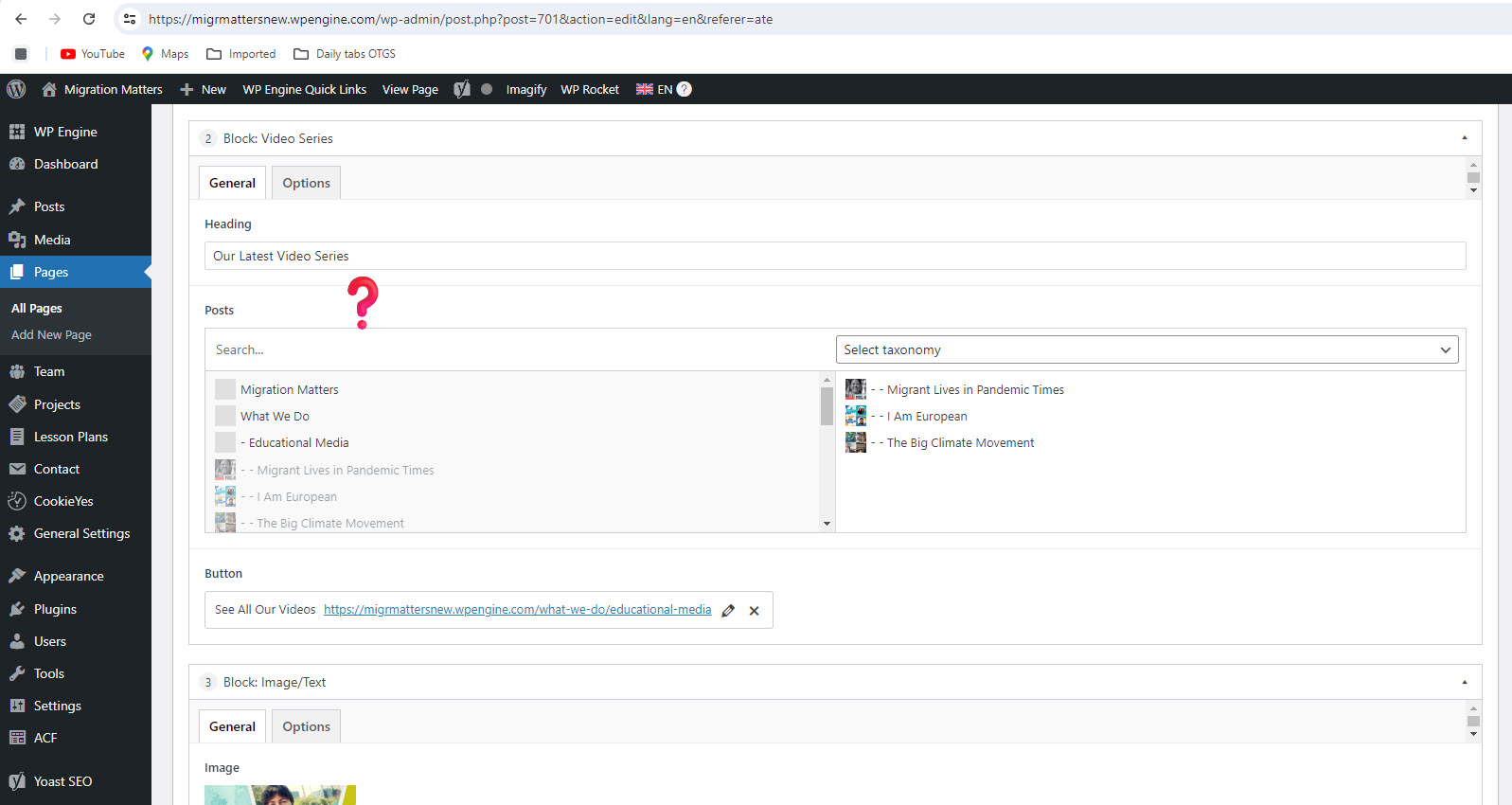
Task: Click the WordPress logo in admin bar
Action: pyautogui.click(x=16, y=89)
